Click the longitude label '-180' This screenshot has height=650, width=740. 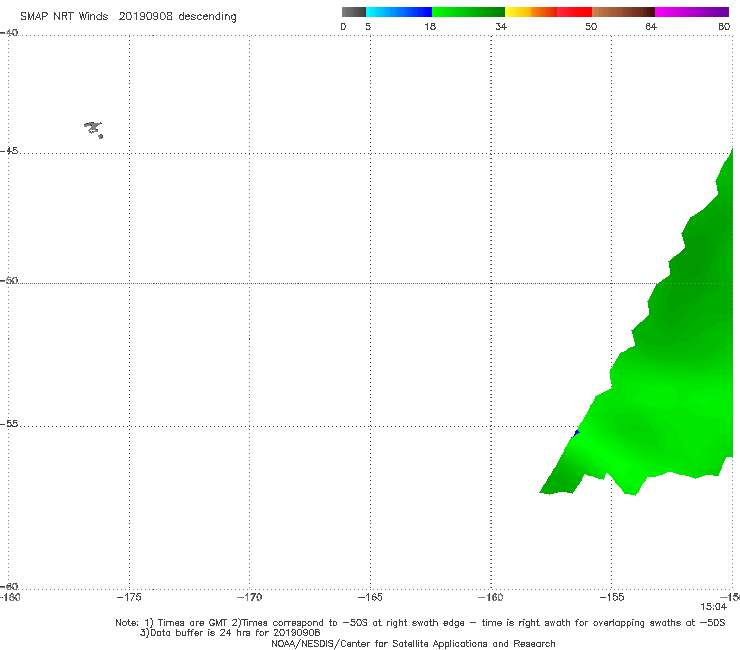tap(10, 597)
